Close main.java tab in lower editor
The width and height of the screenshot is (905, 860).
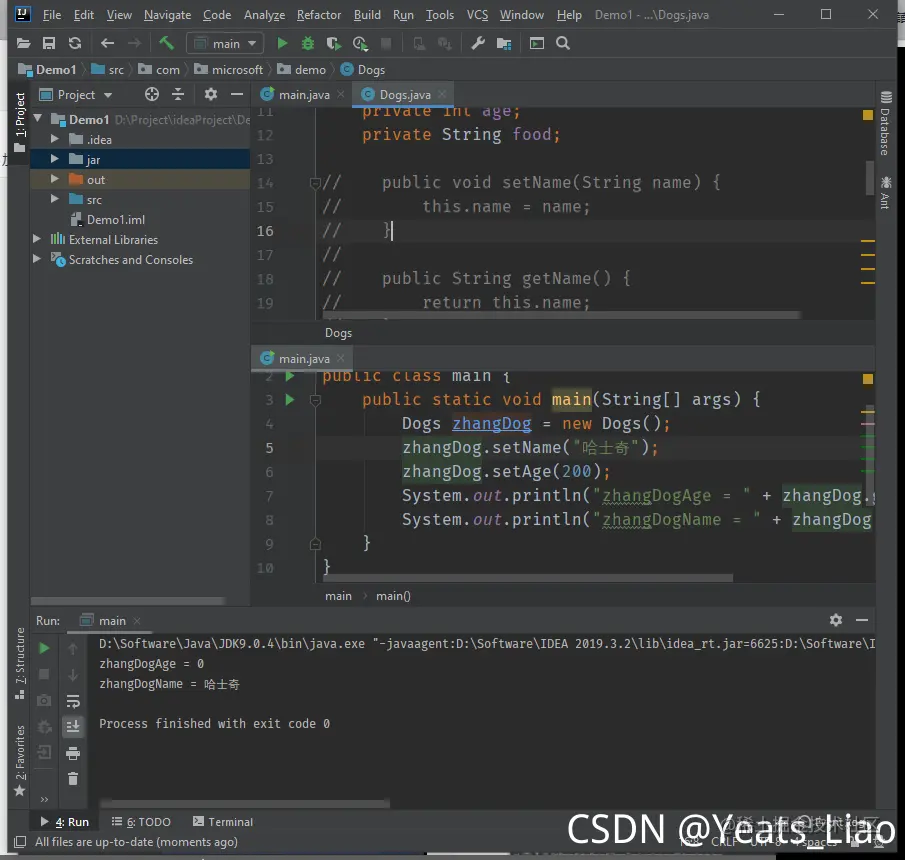pos(341,358)
